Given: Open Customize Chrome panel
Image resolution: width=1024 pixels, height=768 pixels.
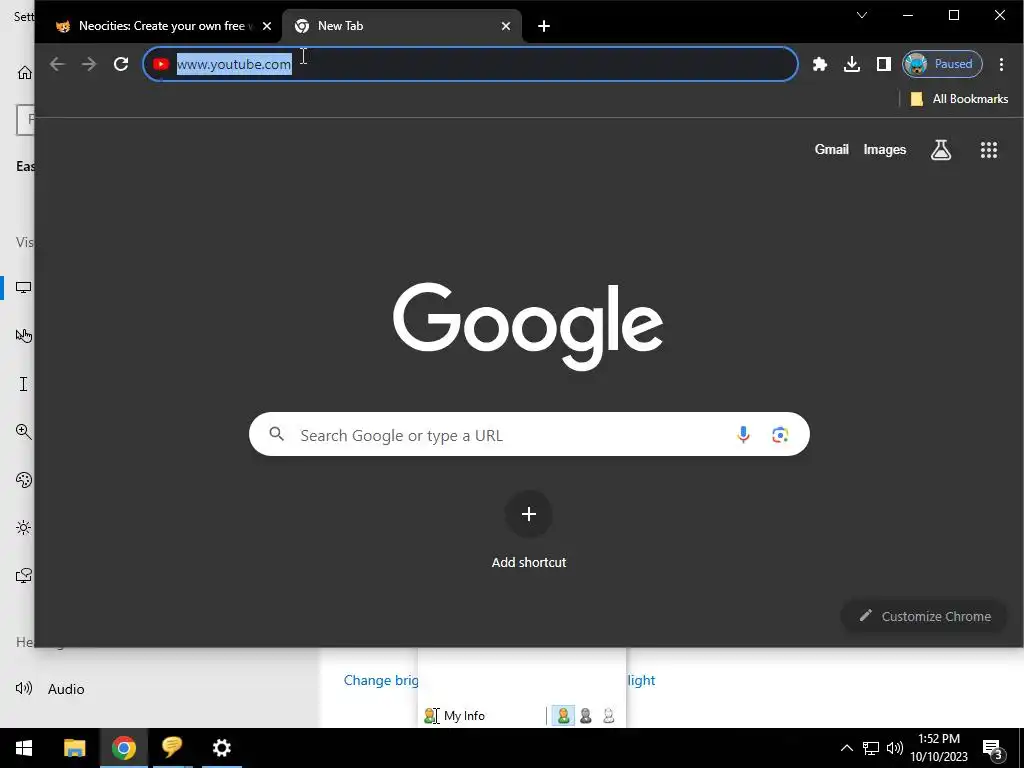Looking at the screenshot, I should pos(925,616).
